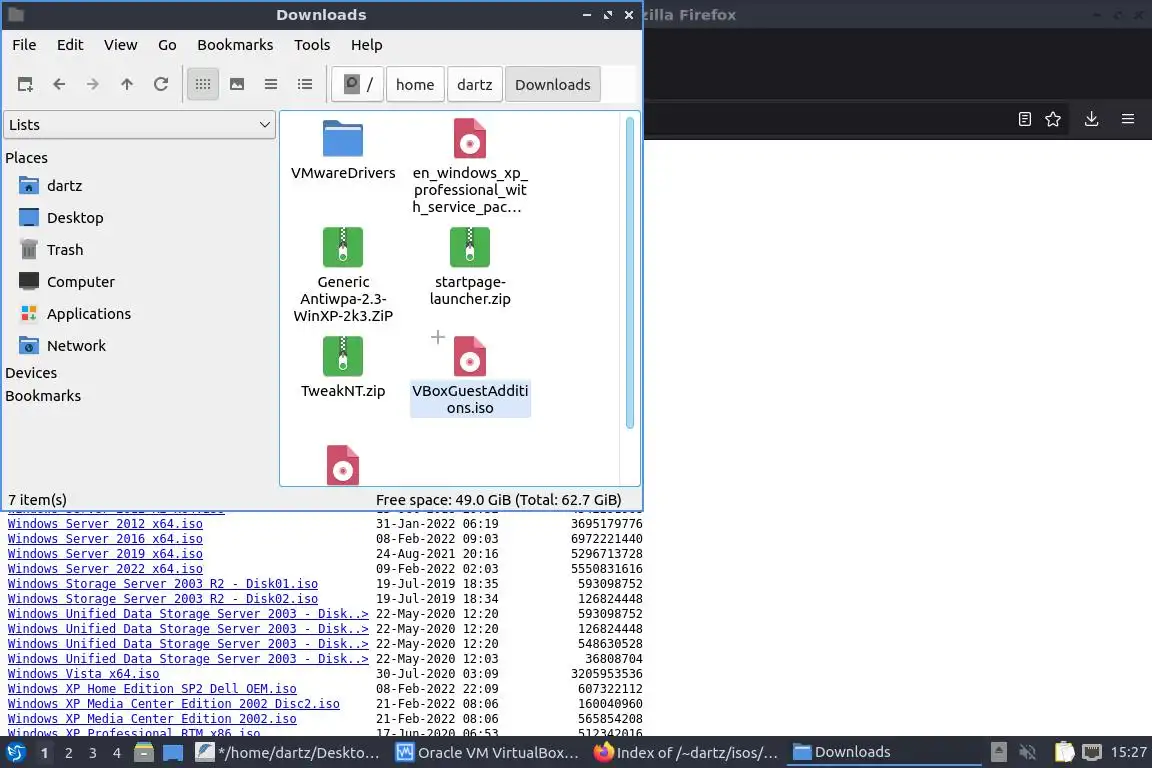The height and width of the screenshot is (768, 1152).
Task: Open Windows_XP_Media_Center_Edition_2002_Disc2.iso link
Action: point(173,704)
